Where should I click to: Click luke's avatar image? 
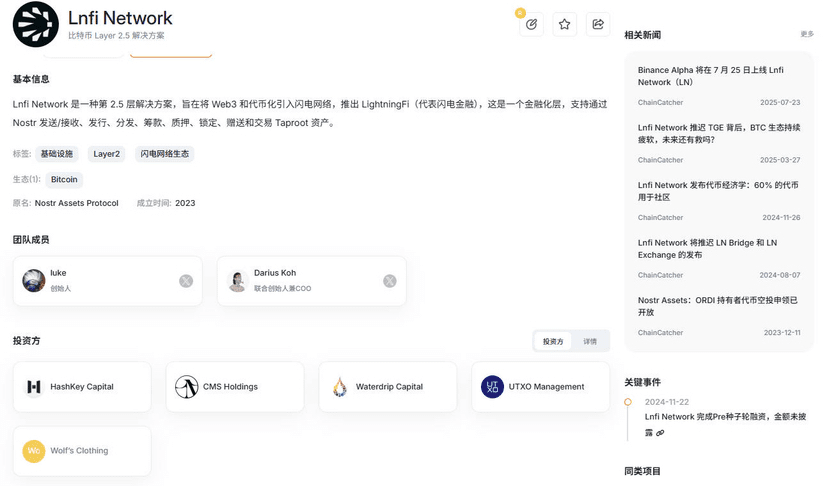(x=34, y=281)
